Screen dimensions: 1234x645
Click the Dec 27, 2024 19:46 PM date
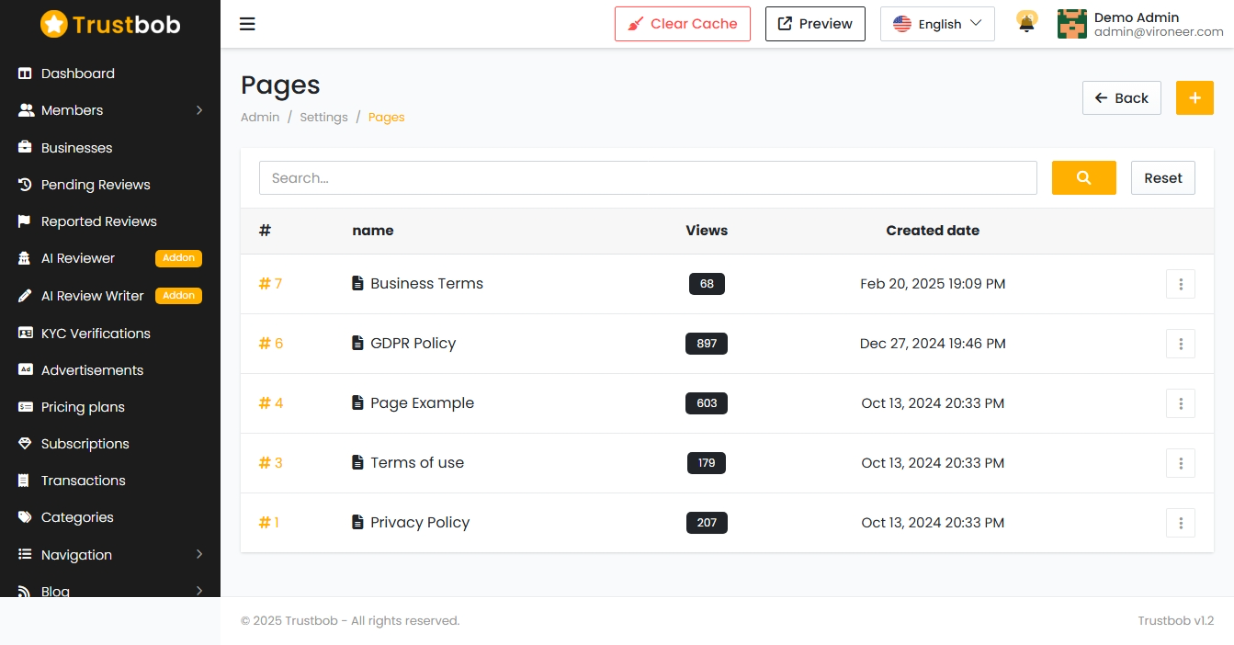pos(933,343)
